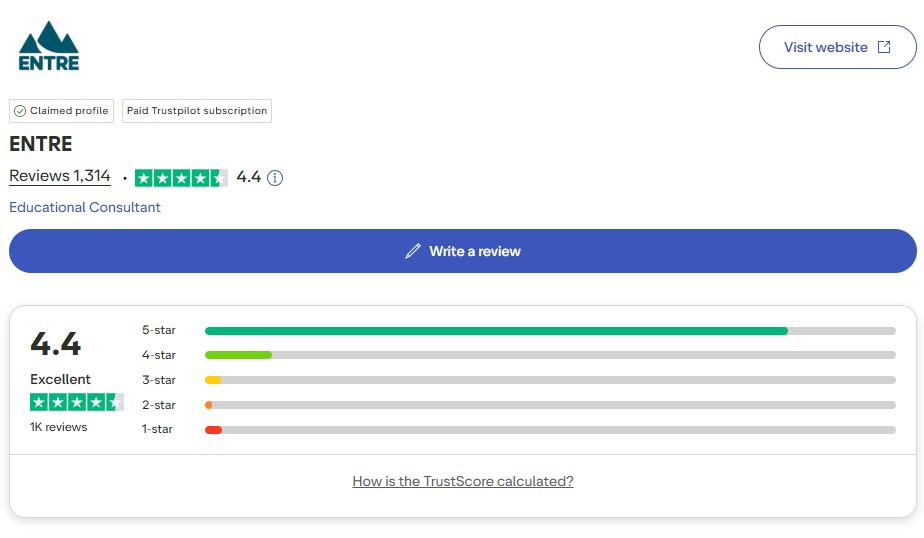Image resolution: width=924 pixels, height=538 pixels.
Task: Click the external link icon on Visit website
Action: (x=884, y=47)
